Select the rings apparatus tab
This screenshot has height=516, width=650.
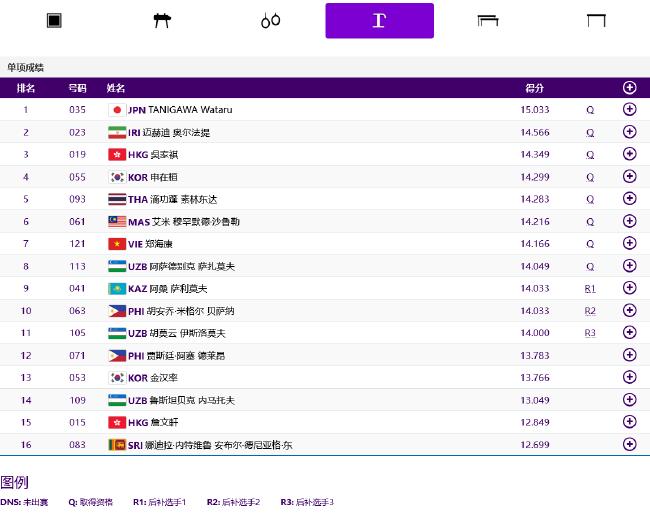click(271, 20)
